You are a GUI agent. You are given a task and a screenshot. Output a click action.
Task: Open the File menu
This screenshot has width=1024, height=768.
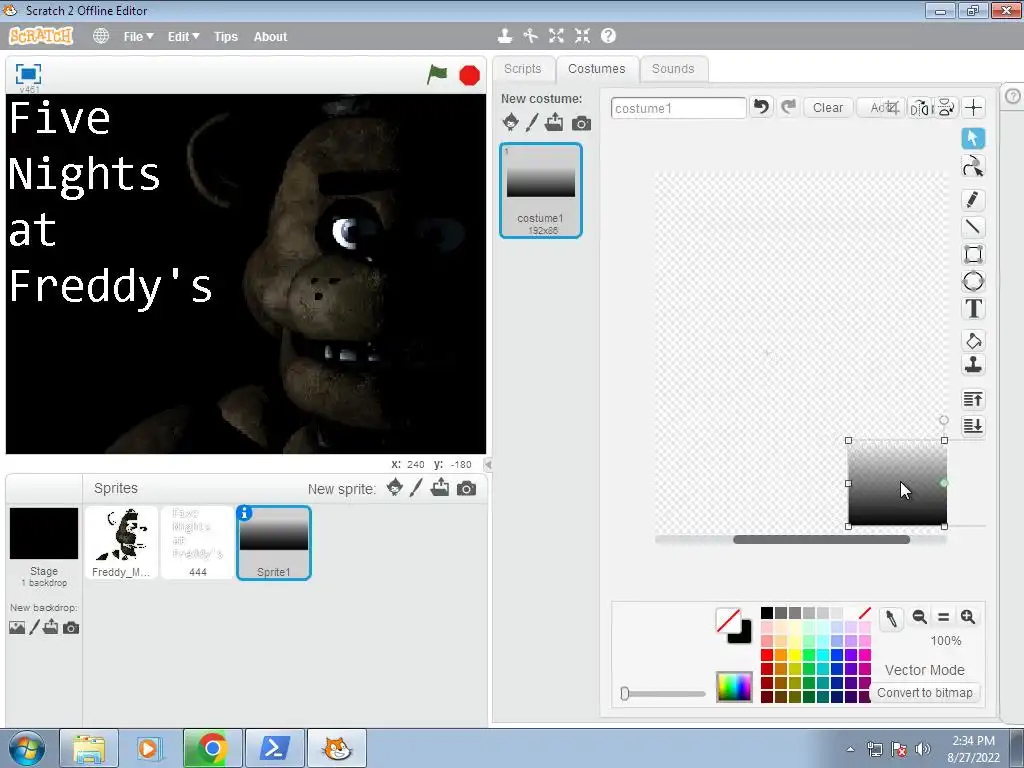(138, 37)
